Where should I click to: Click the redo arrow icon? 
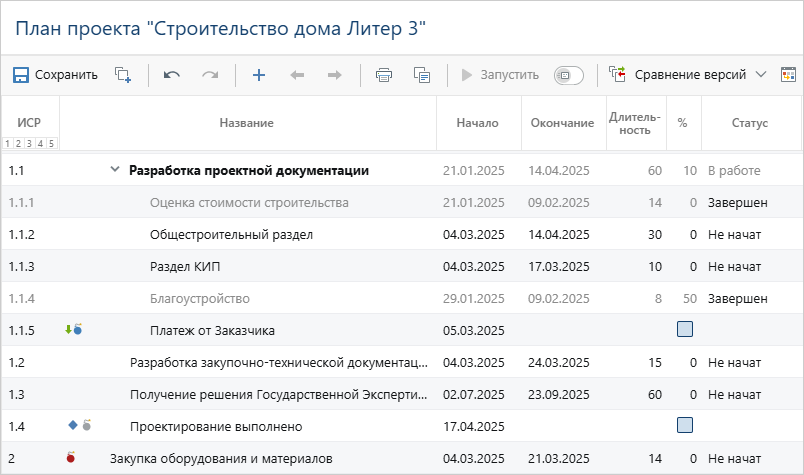coord(210,75)
